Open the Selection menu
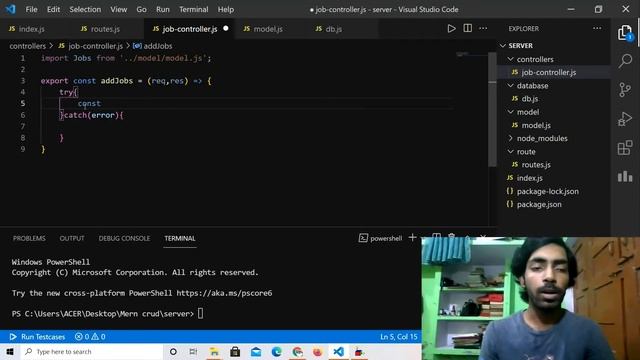Image resolution: width=640 pixels, height=360 pixels. (85, 9)
